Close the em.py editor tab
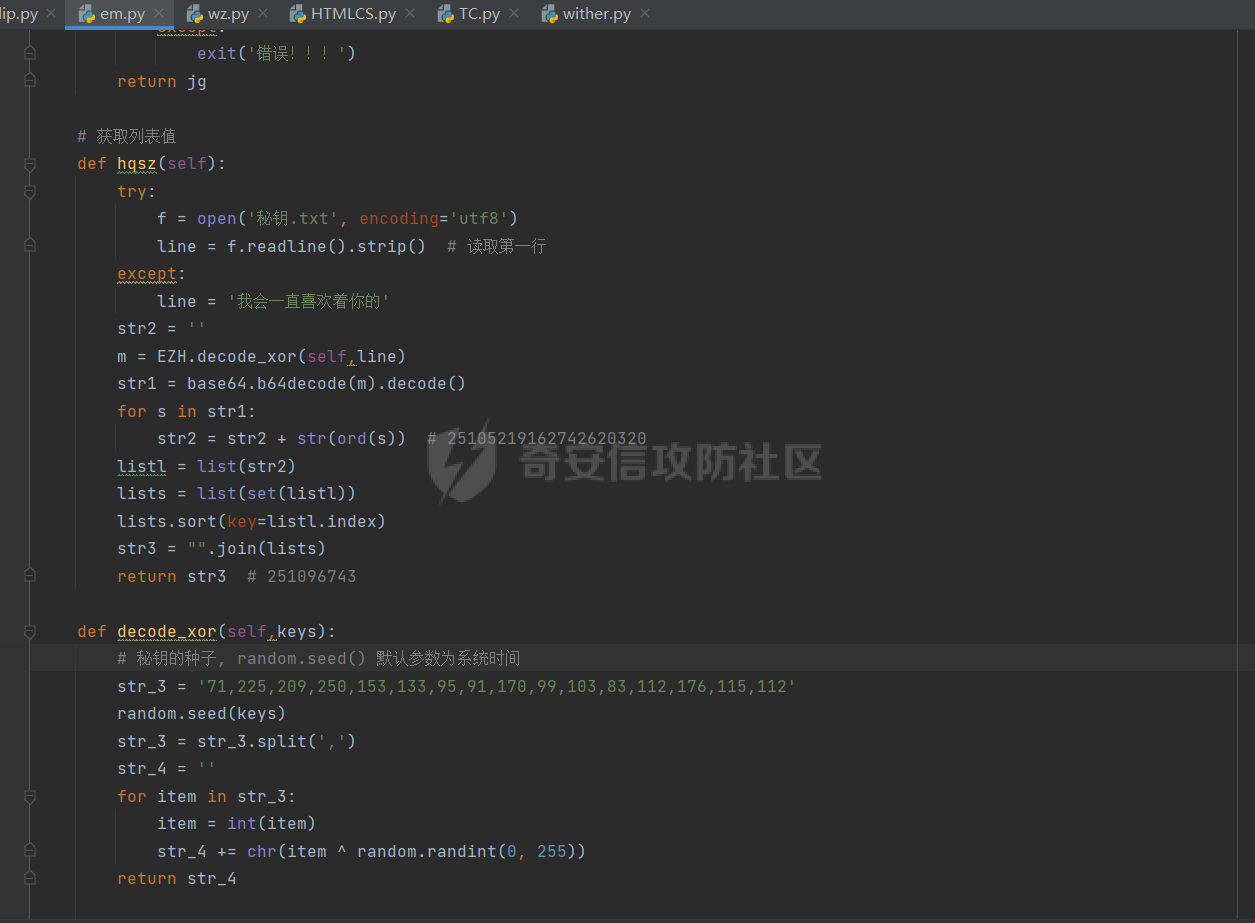The image size is (1255, 923). [x=159, y=14]
